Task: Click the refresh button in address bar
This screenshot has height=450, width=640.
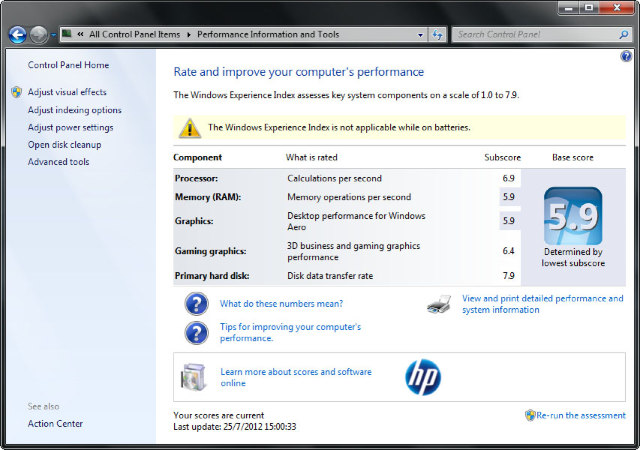Action: pyautogui.click(x=437, y=34)
